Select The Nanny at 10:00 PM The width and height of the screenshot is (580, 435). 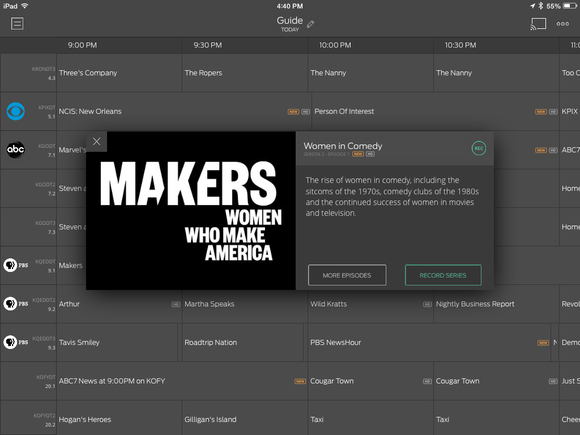point(371,73)
